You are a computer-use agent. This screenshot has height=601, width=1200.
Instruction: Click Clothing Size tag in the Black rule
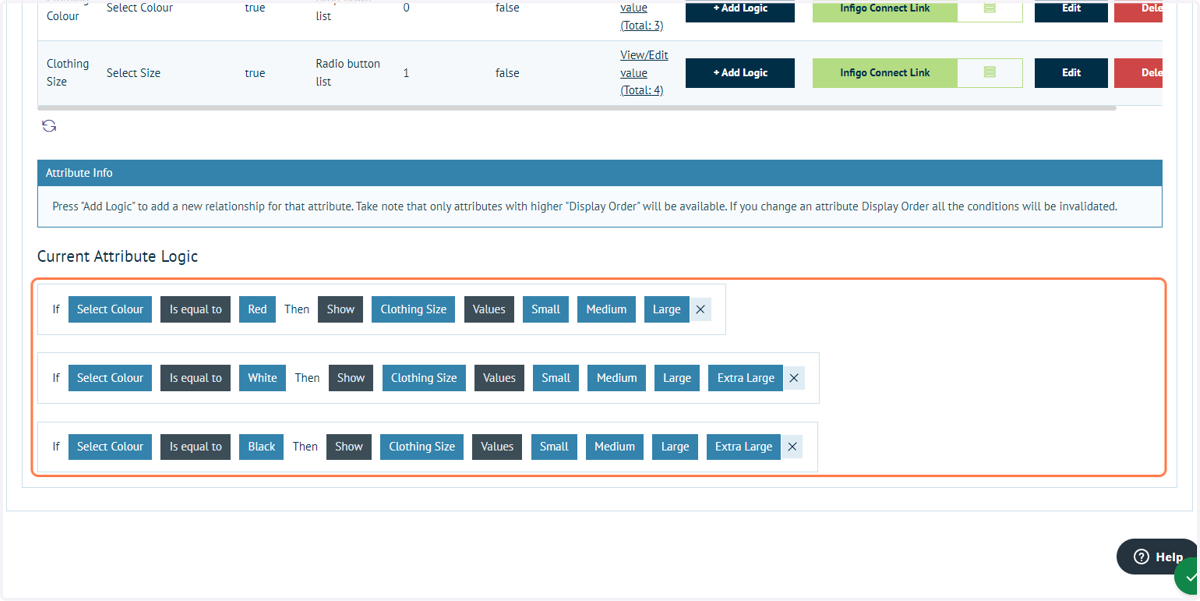(422, 447)
